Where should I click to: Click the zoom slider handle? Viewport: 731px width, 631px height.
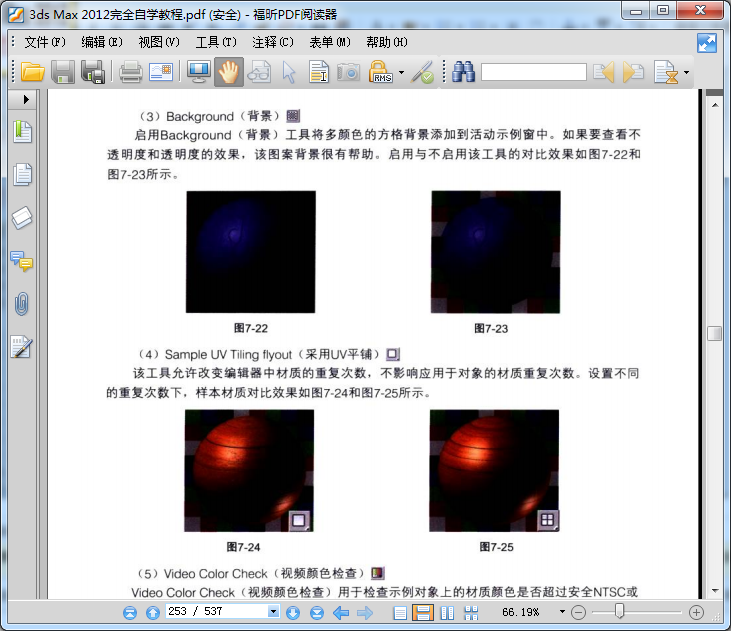[x=620, y=611]
